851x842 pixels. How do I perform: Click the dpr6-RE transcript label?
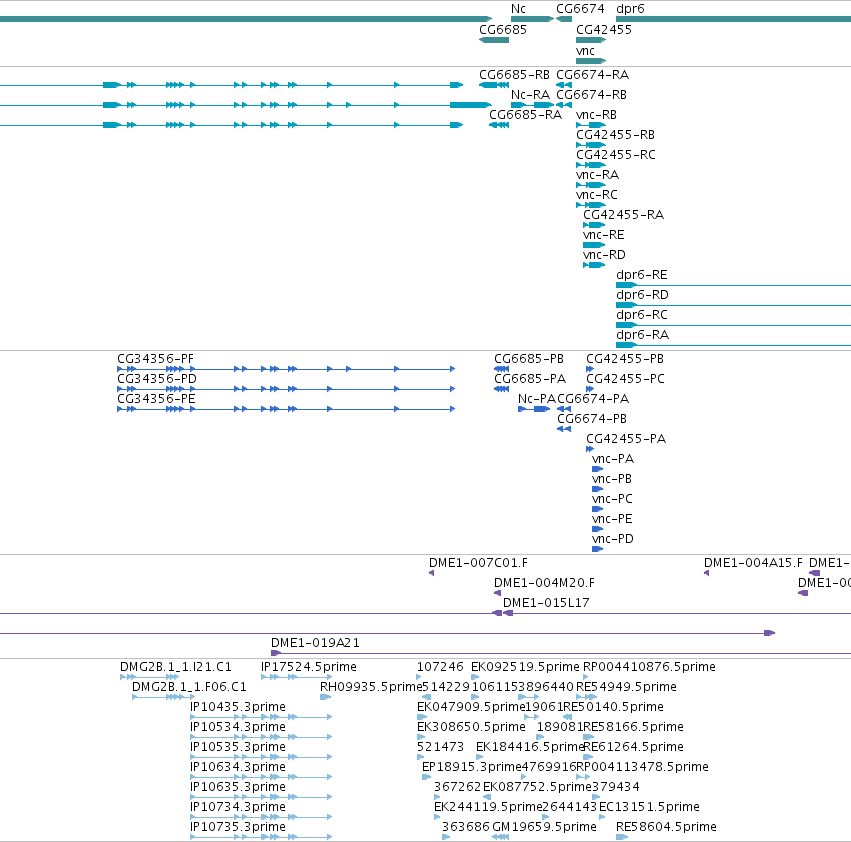tap(642, 275)
